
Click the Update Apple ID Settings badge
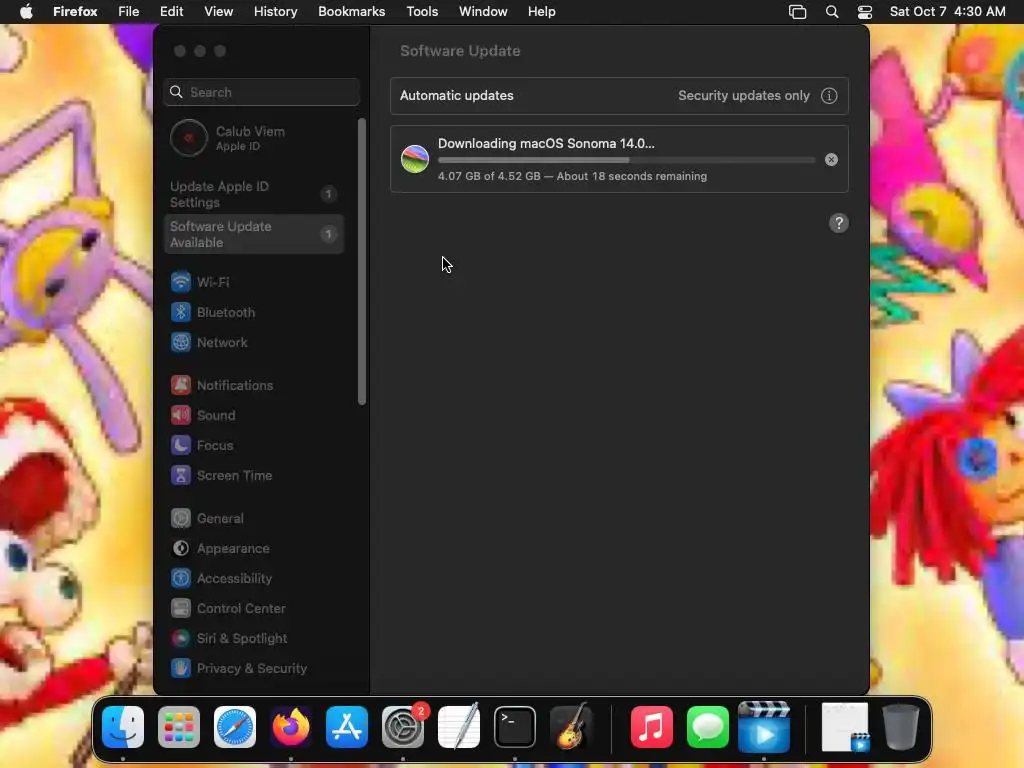[x=328, y=194]
